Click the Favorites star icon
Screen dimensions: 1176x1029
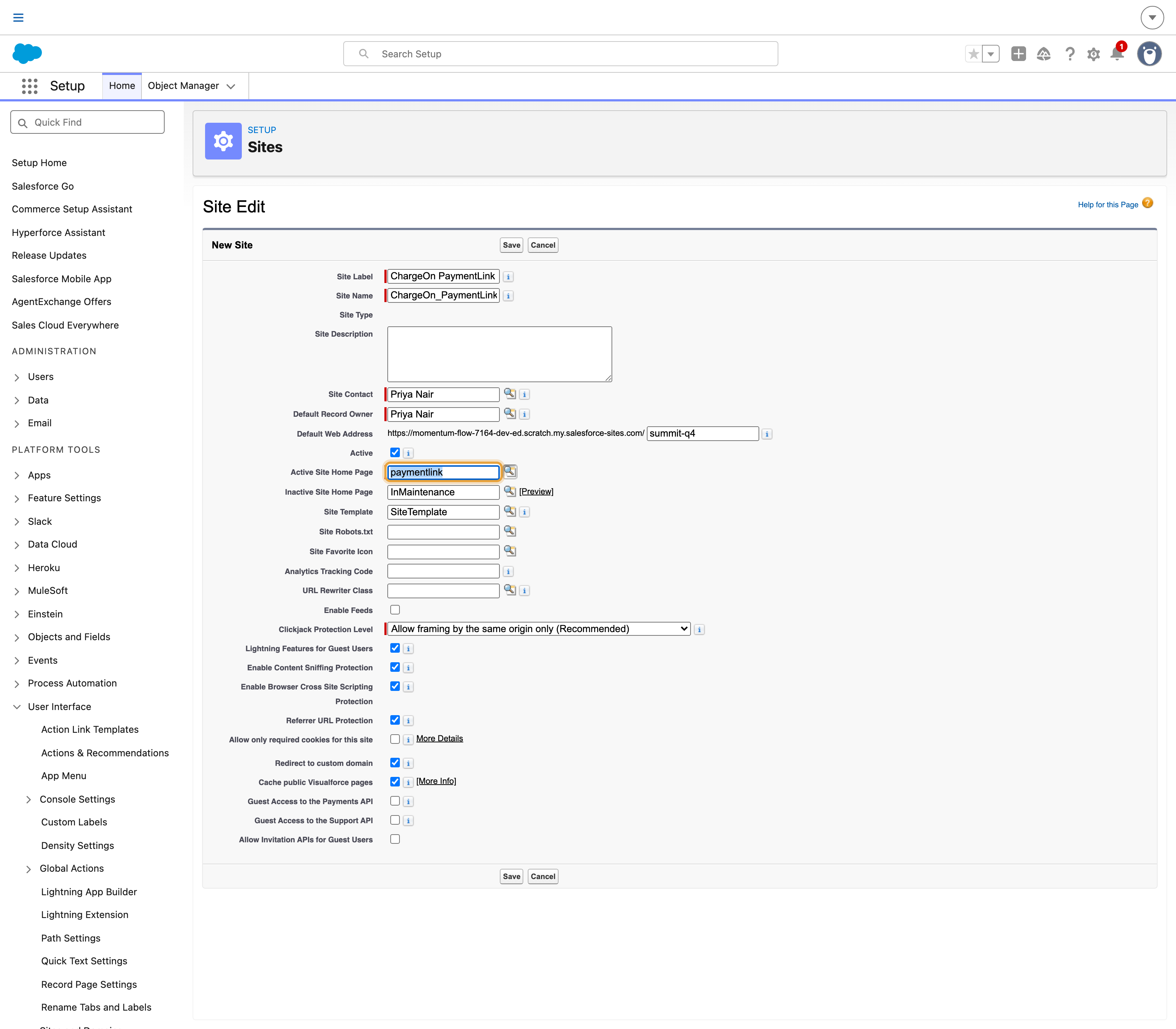(x=973, y=54)
